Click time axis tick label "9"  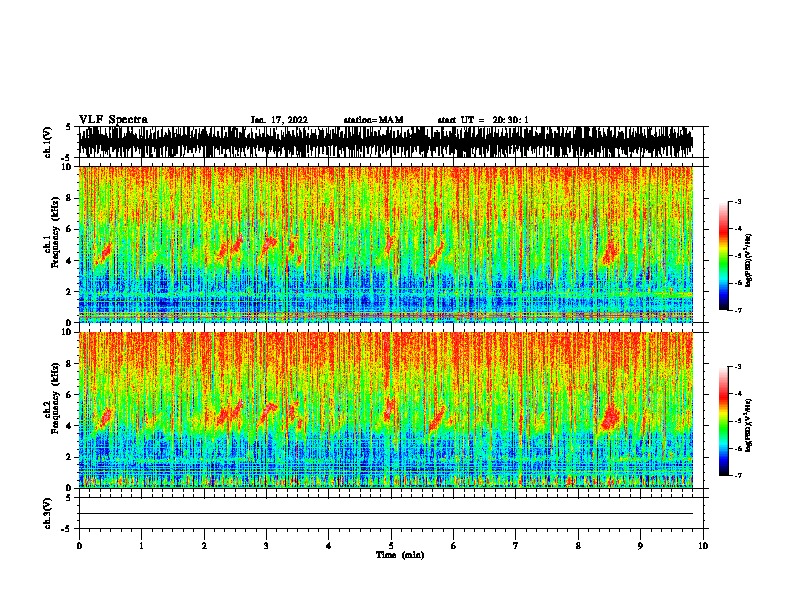640,546
